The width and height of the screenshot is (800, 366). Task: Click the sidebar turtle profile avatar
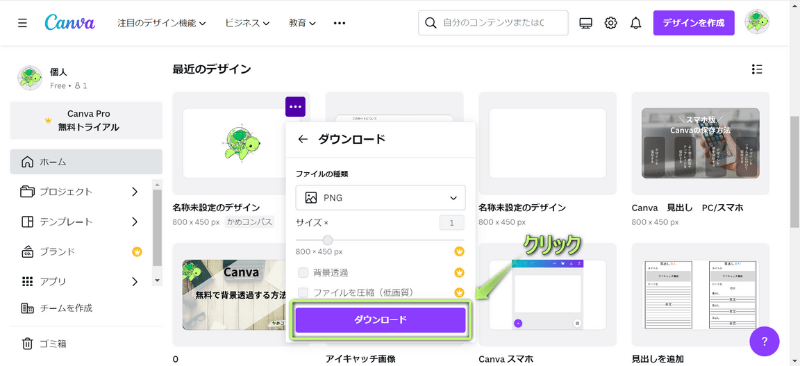pos(30,78)
